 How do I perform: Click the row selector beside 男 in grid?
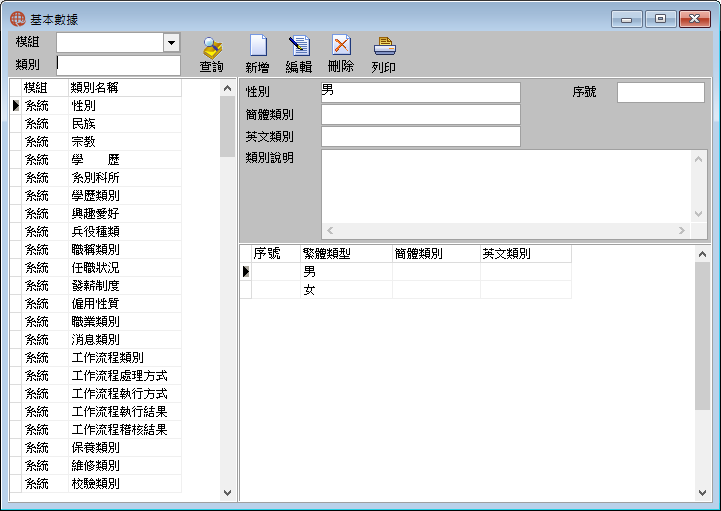coord(246,272)
